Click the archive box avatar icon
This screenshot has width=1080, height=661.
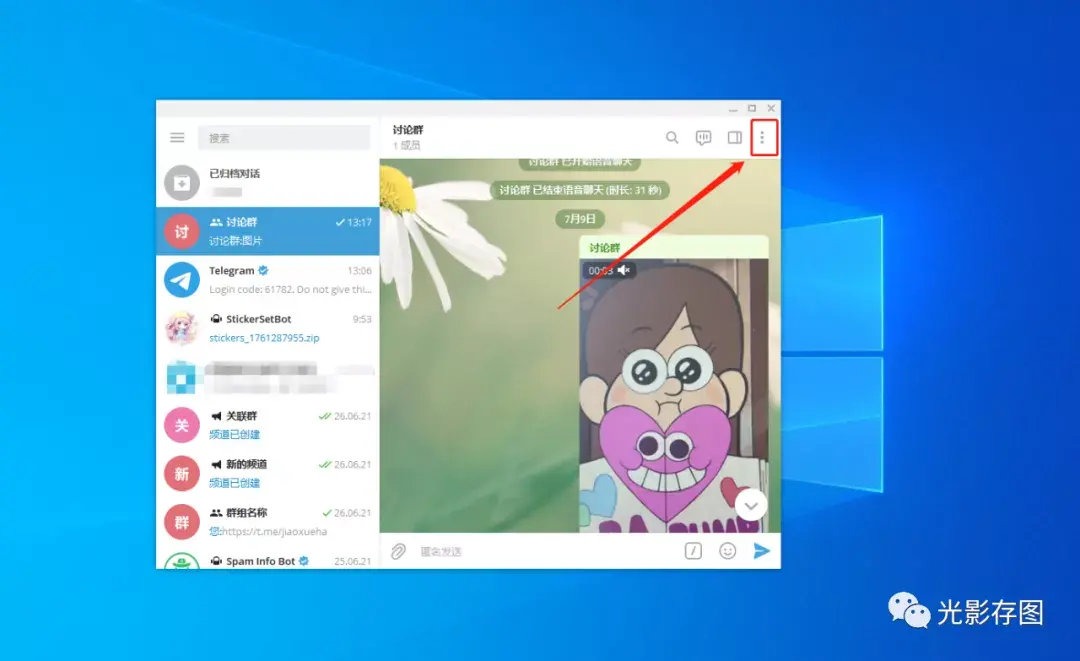point(182,182)
